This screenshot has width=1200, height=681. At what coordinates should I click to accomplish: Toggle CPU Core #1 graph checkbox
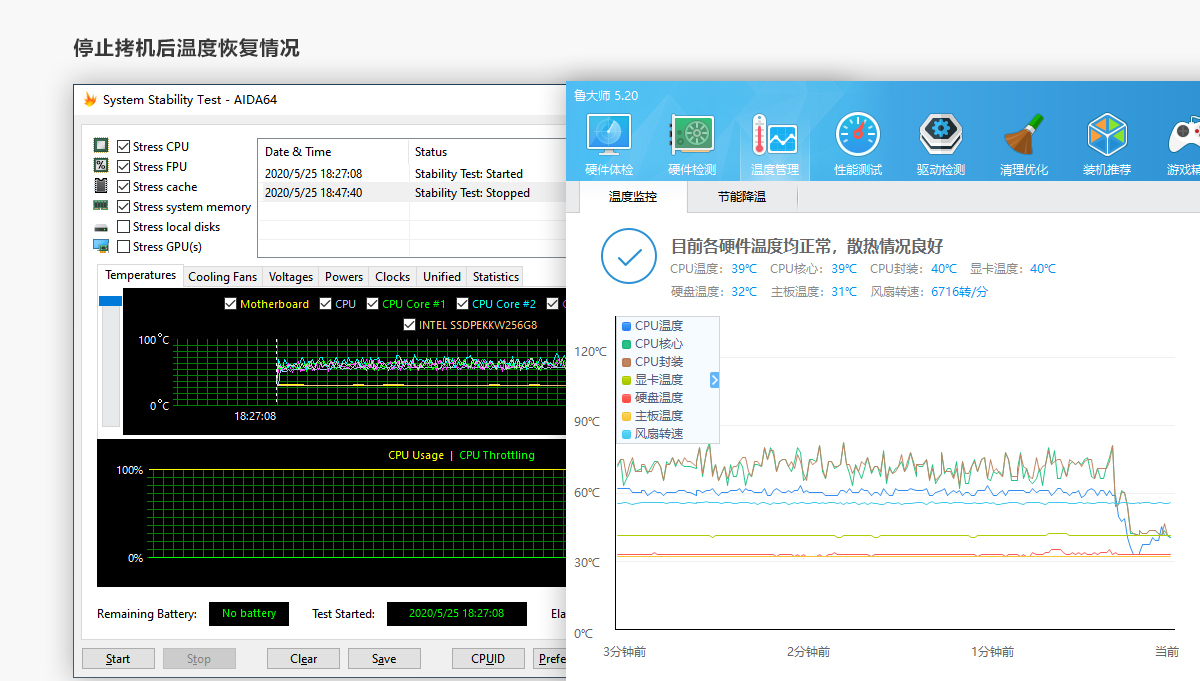[373, 304]
